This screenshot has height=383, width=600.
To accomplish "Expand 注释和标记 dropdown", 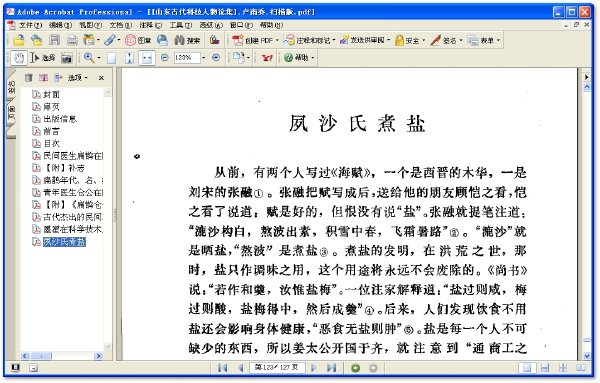I will pos(310,40).
